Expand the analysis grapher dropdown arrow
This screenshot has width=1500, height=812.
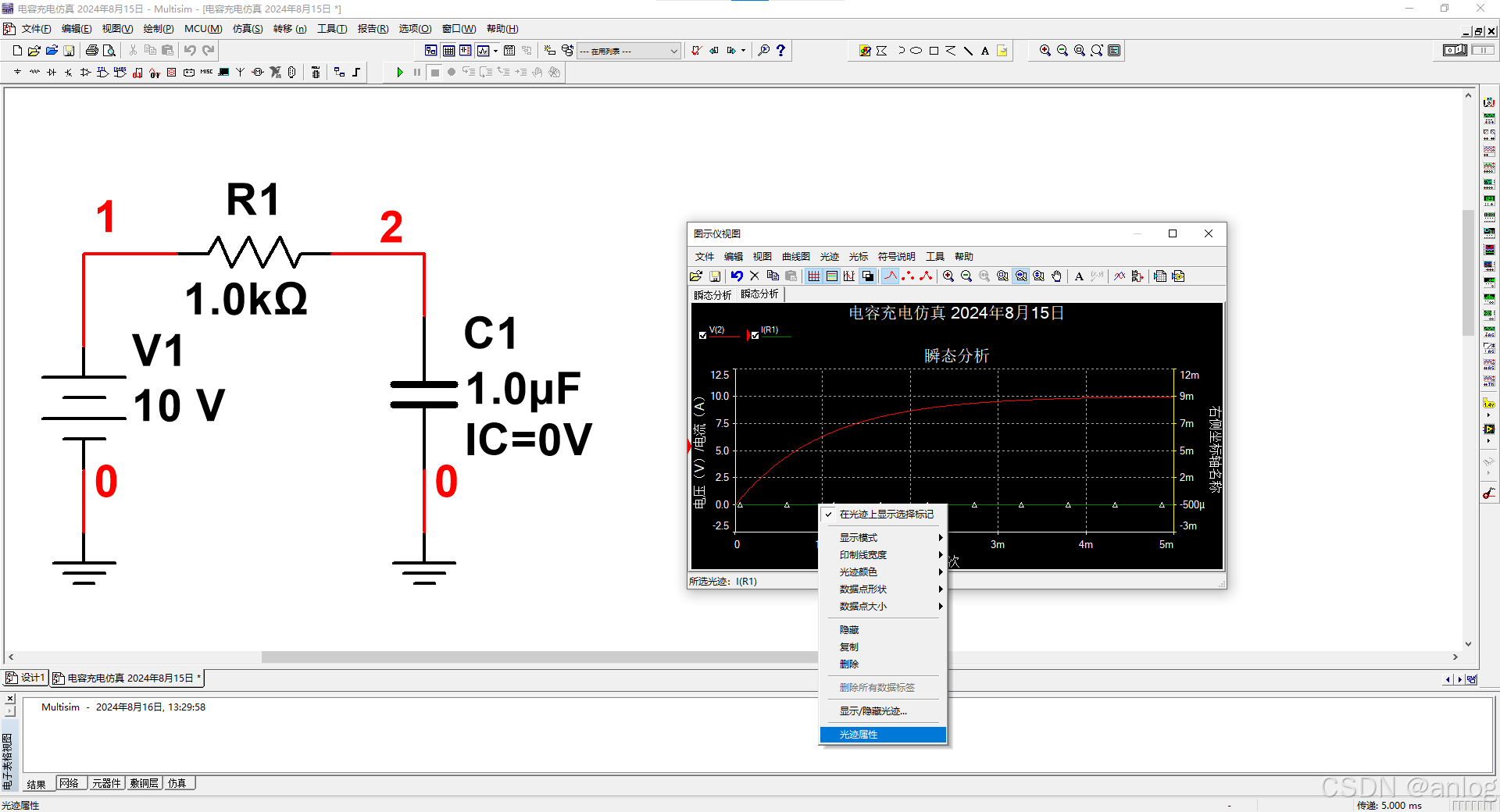(x=496, y=51)
